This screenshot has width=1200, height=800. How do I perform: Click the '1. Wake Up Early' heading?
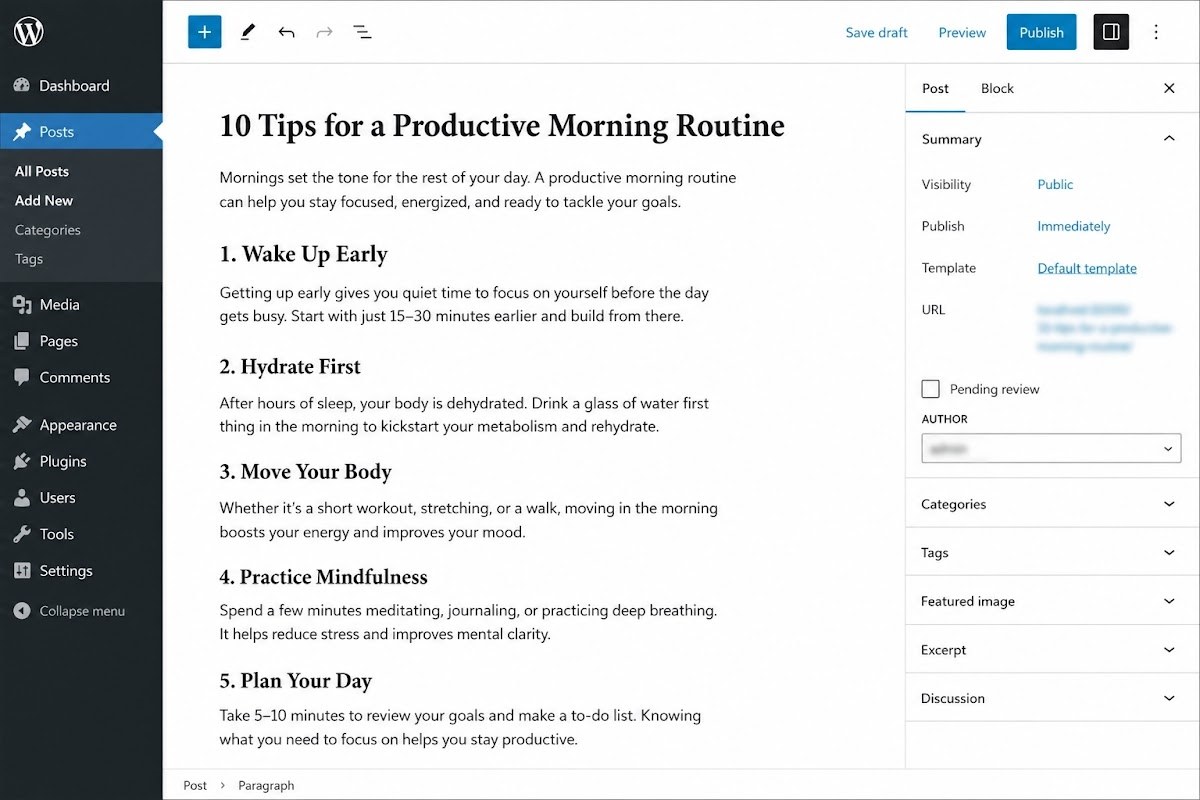point(303,255)
